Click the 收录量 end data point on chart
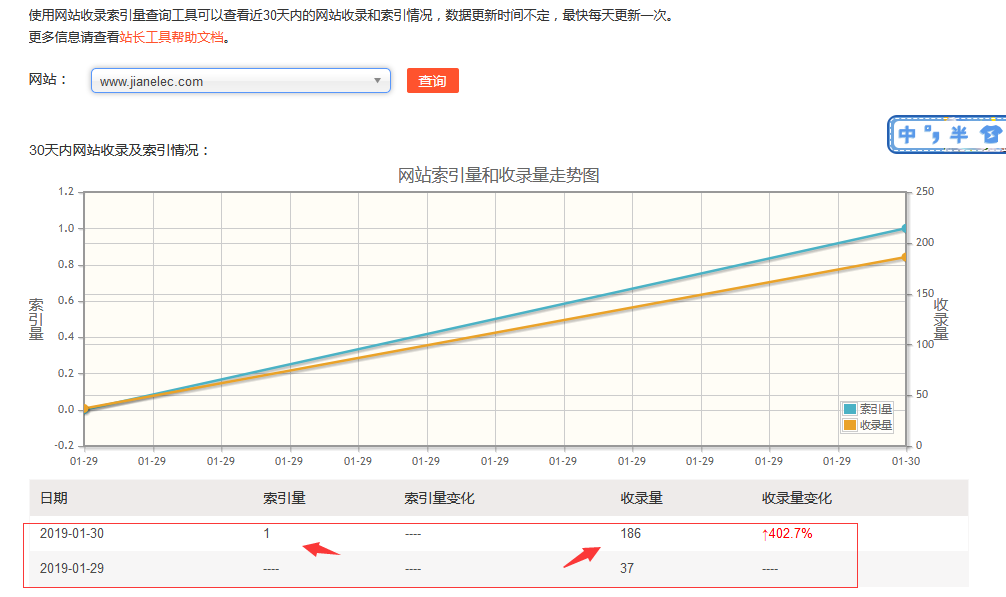Viewport: 1006px width, 597px height. click(904, 258)
